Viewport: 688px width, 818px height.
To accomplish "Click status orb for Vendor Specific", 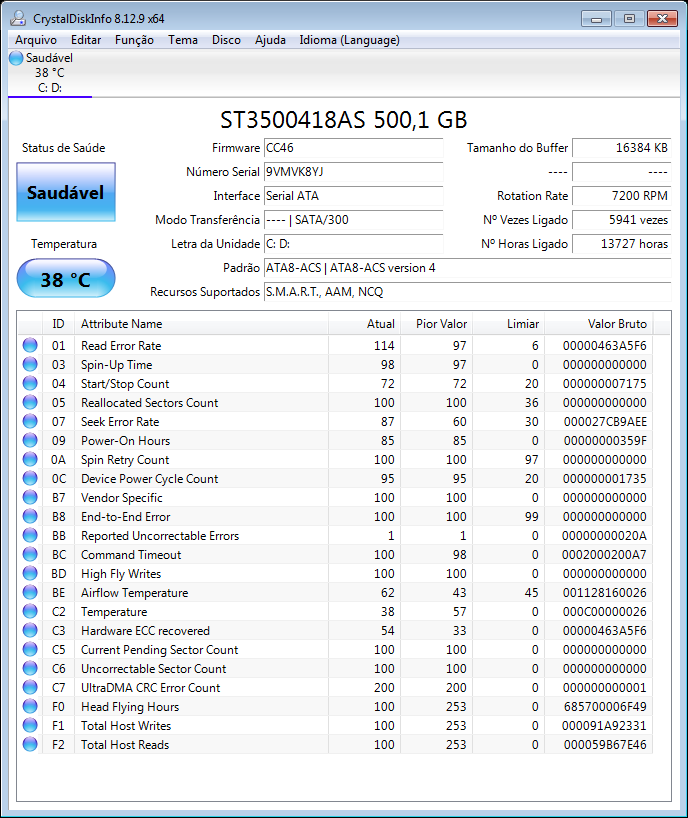I will point(30,497).
